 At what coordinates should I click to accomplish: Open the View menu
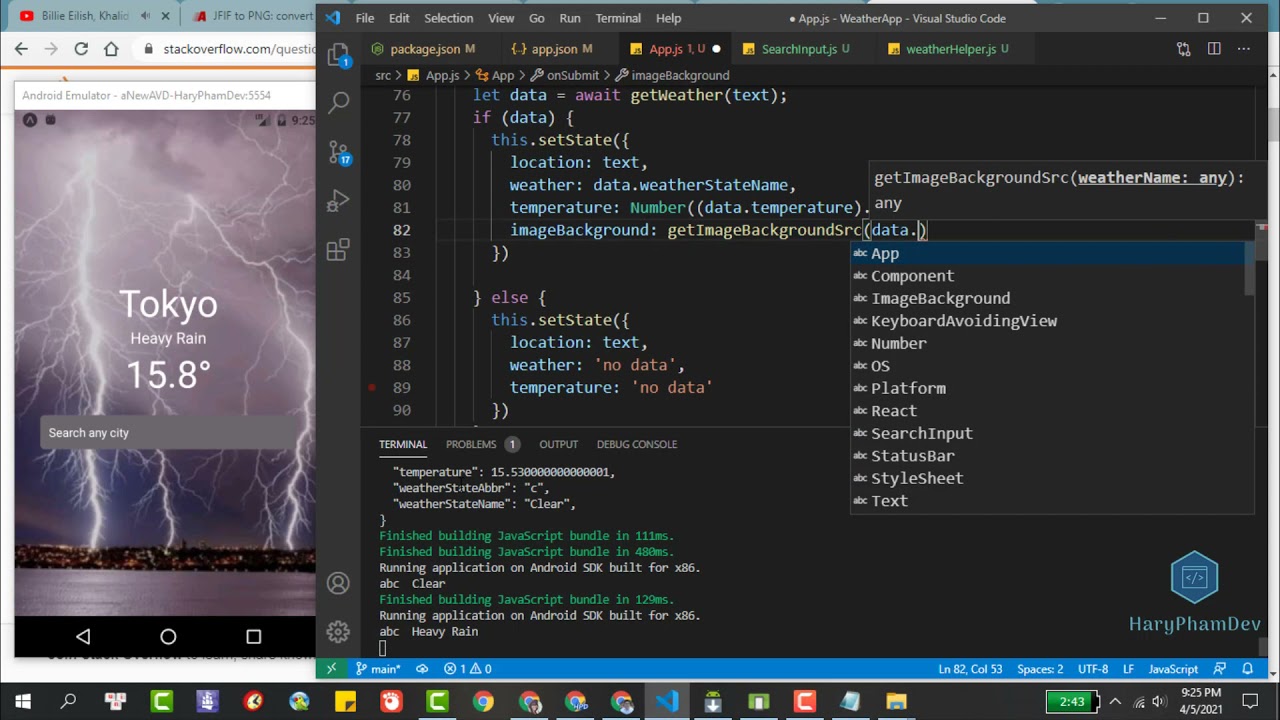point(502,18)
